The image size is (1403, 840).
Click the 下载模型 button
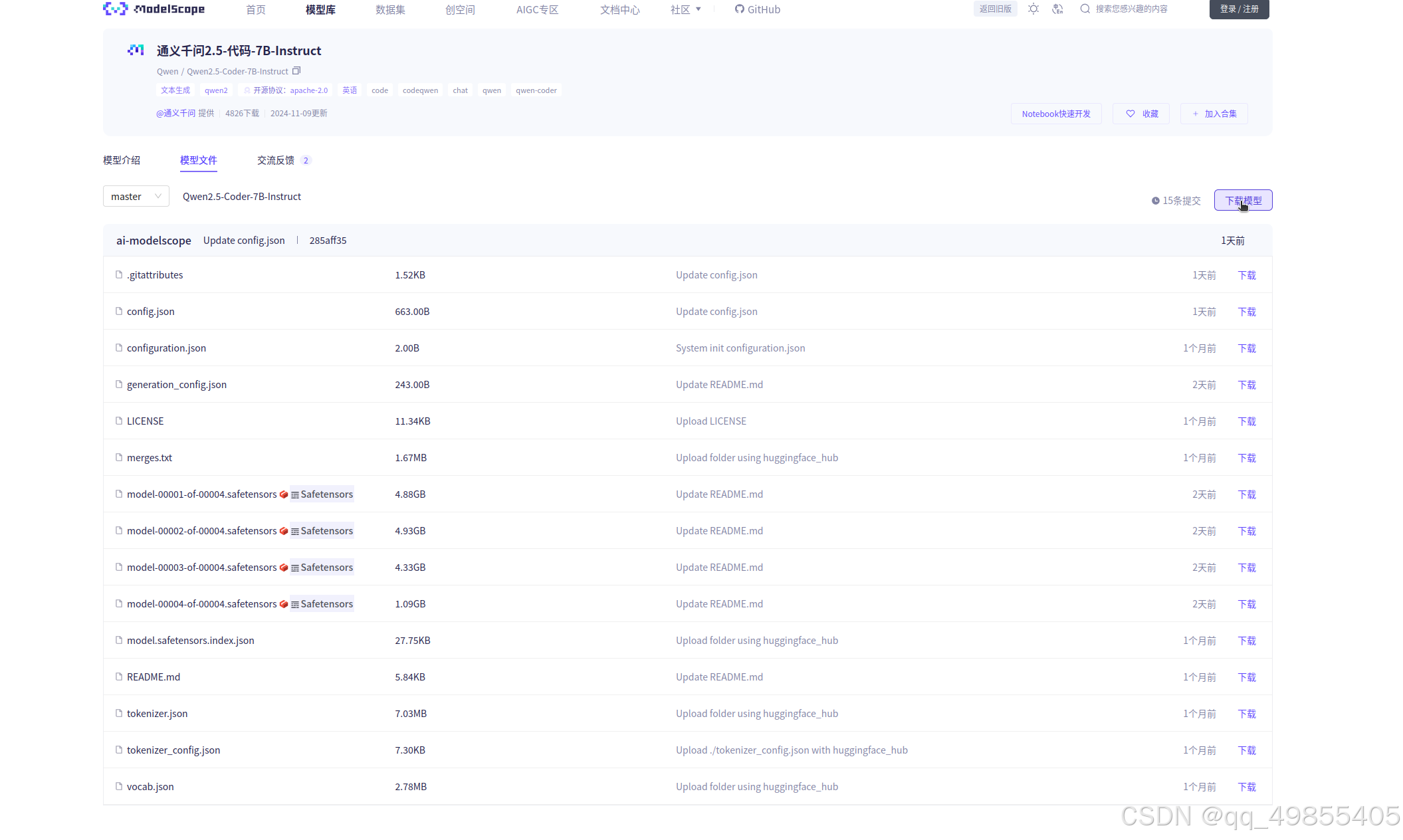coord(1243,200)
